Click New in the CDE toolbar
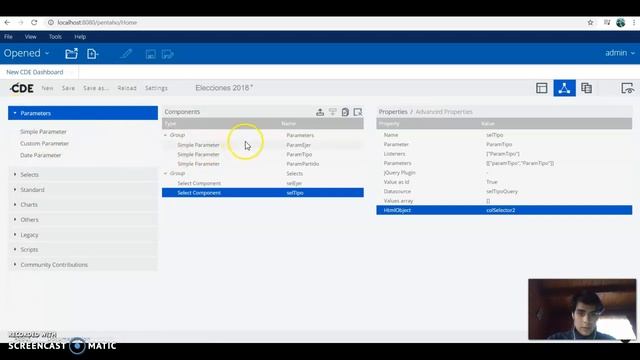The width and height of the screenshot is (640, 360). 47,88
